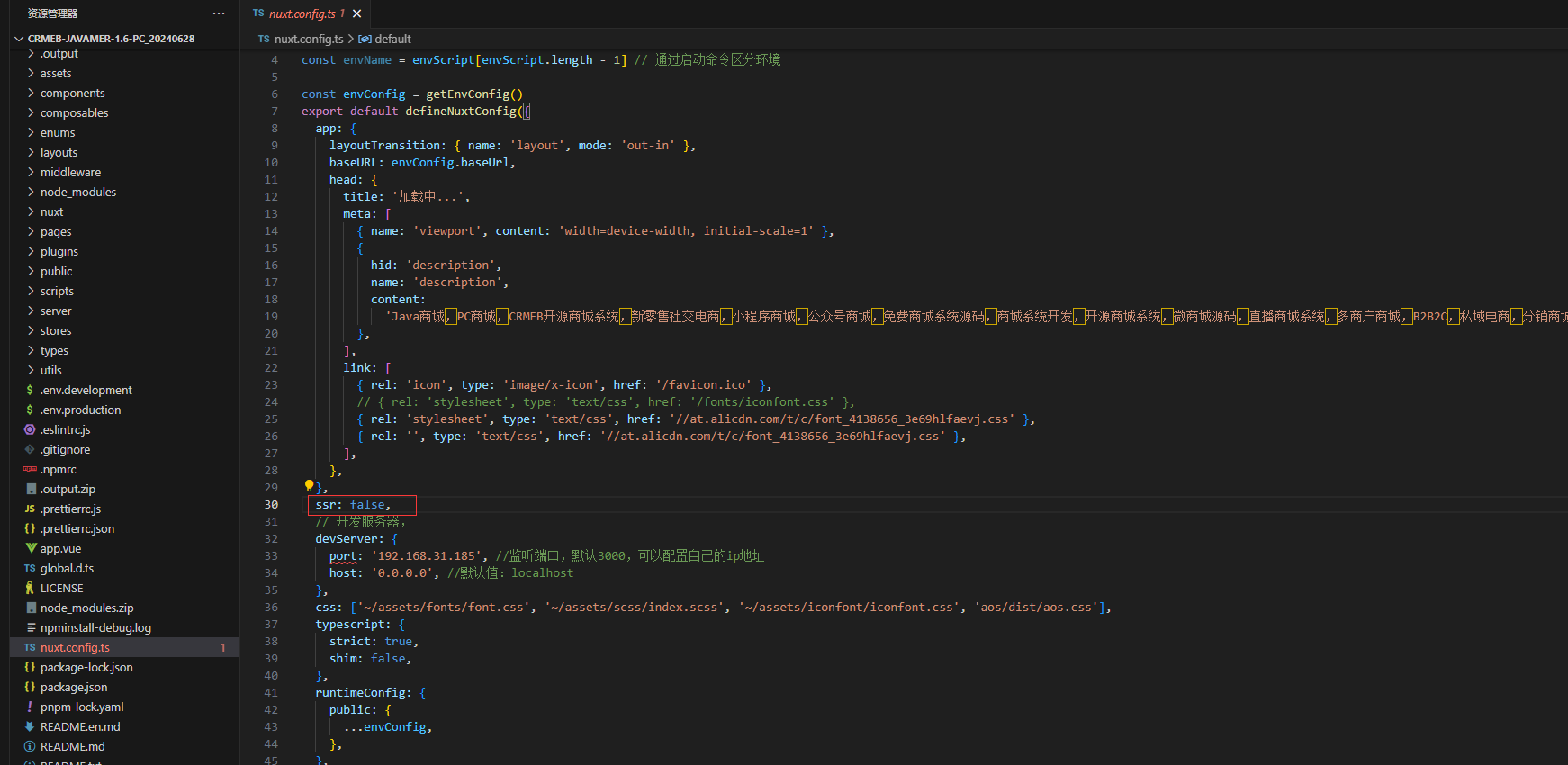
Task: Click the README.md info icon
Action: click(x=30, y=746)
